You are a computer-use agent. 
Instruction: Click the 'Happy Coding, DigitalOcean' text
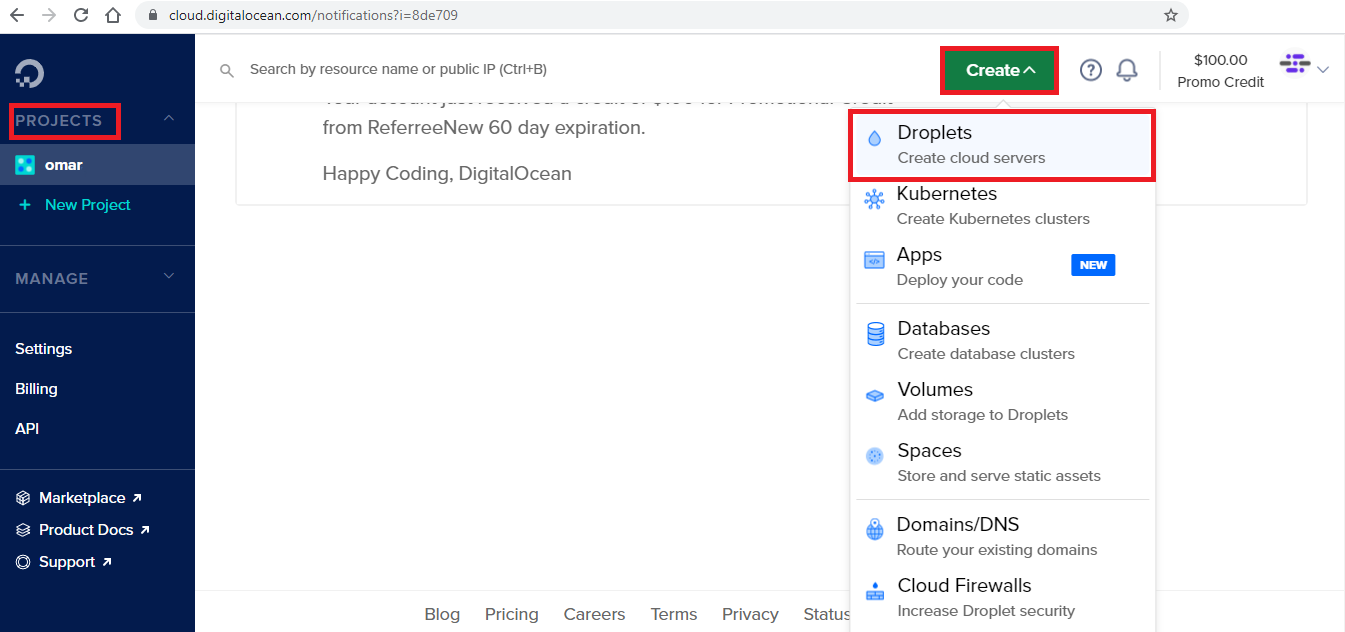click(447, 174)
